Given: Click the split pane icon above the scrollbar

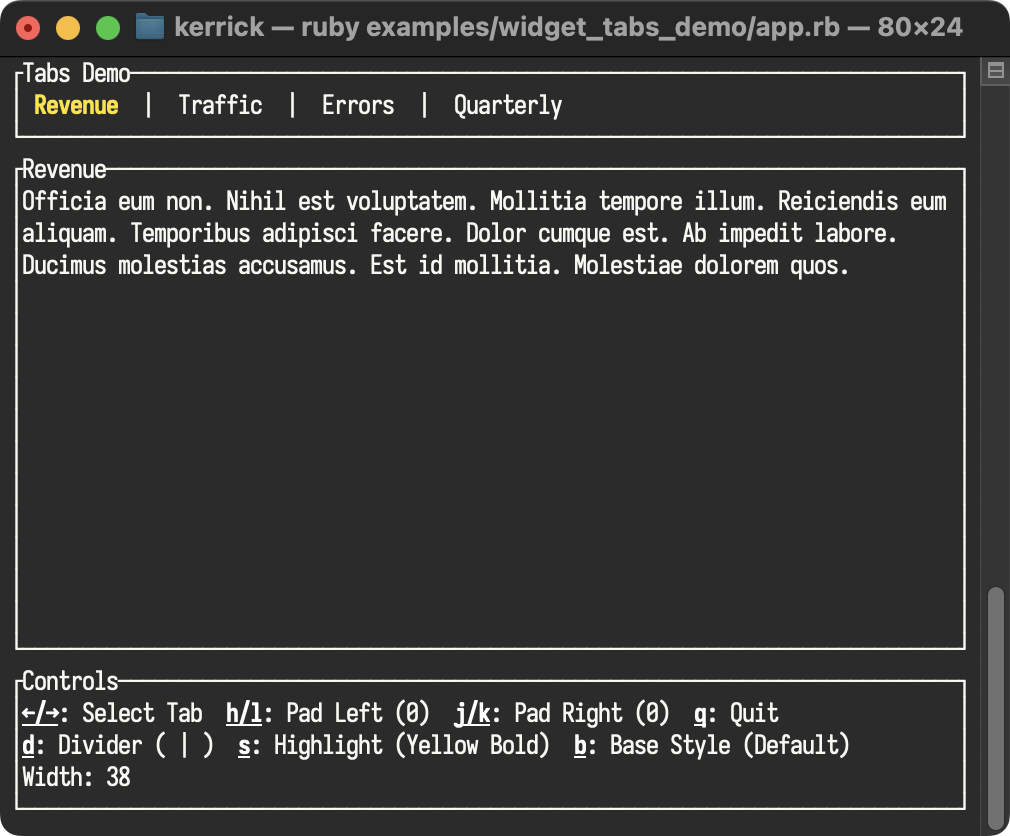Looking at the screenshot, I should coord(995,70).
